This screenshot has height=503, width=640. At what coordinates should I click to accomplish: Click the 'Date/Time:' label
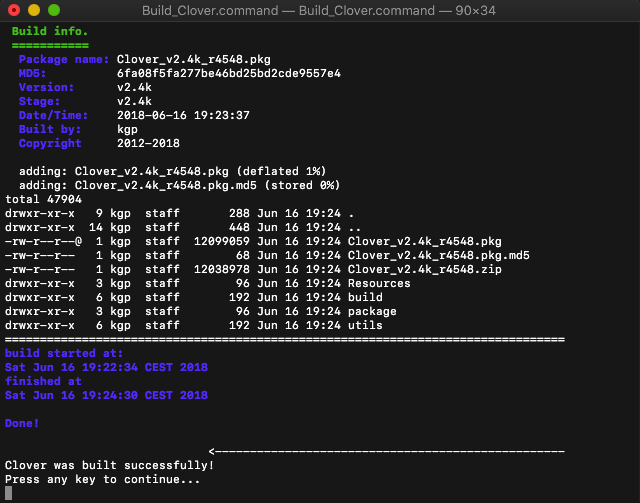pyautogui.click(x=53, y=116)
